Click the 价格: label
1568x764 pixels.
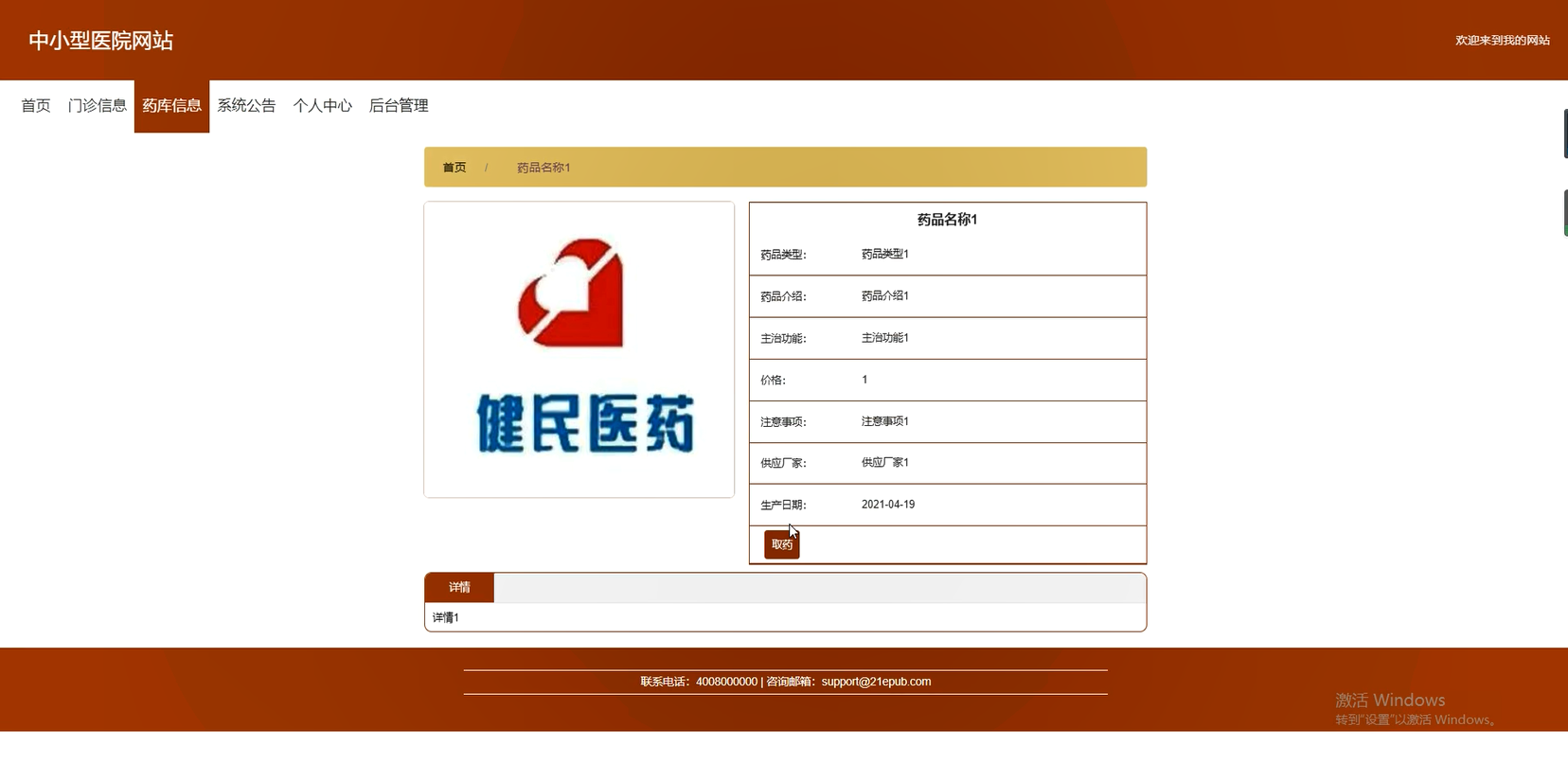(773, 381)
